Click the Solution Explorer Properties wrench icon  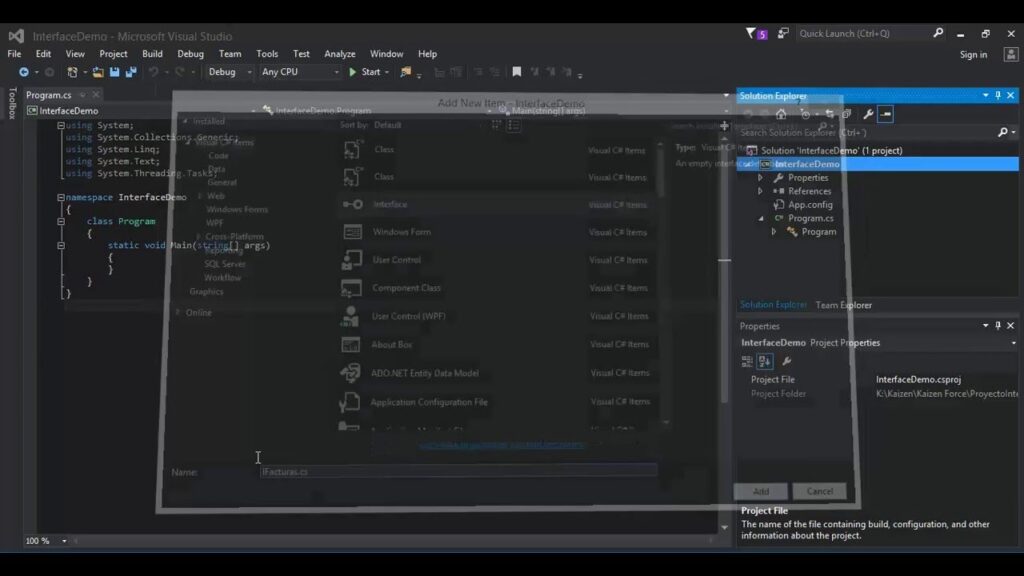point(868,114)
